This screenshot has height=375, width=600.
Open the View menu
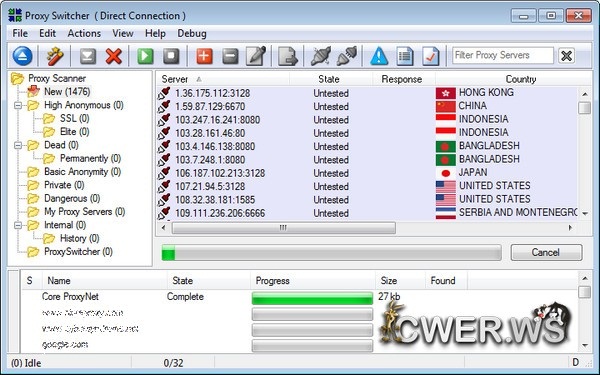123,34
